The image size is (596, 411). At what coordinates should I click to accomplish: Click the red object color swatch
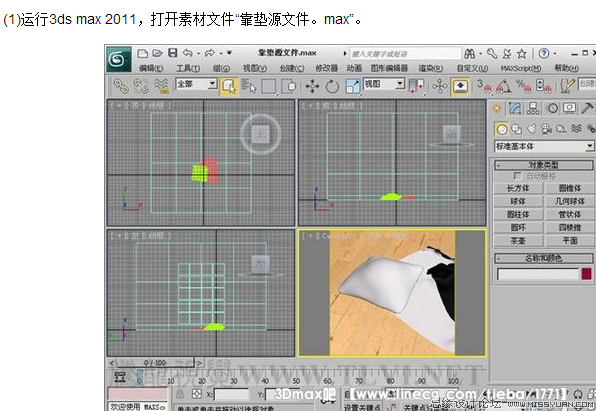tap(586, 274)
